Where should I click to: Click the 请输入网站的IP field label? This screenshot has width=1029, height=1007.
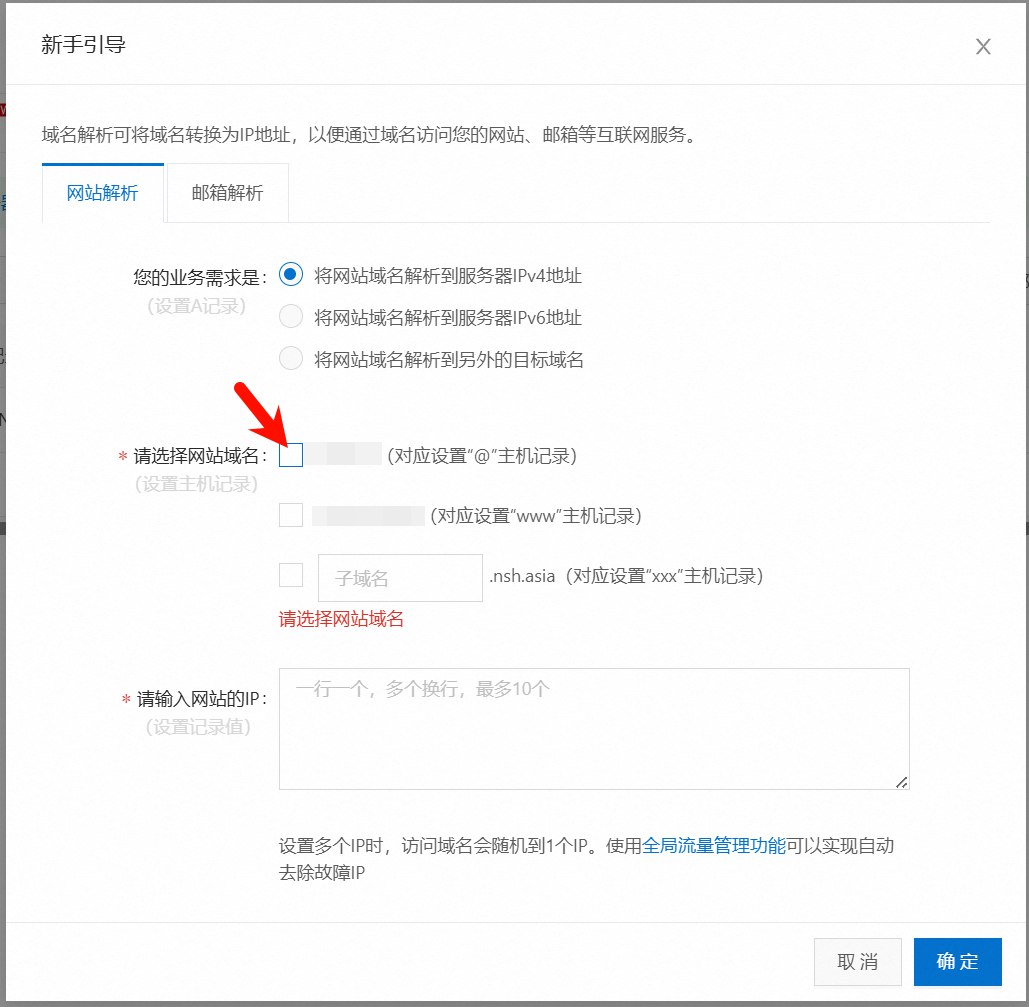tap(201, 699)
